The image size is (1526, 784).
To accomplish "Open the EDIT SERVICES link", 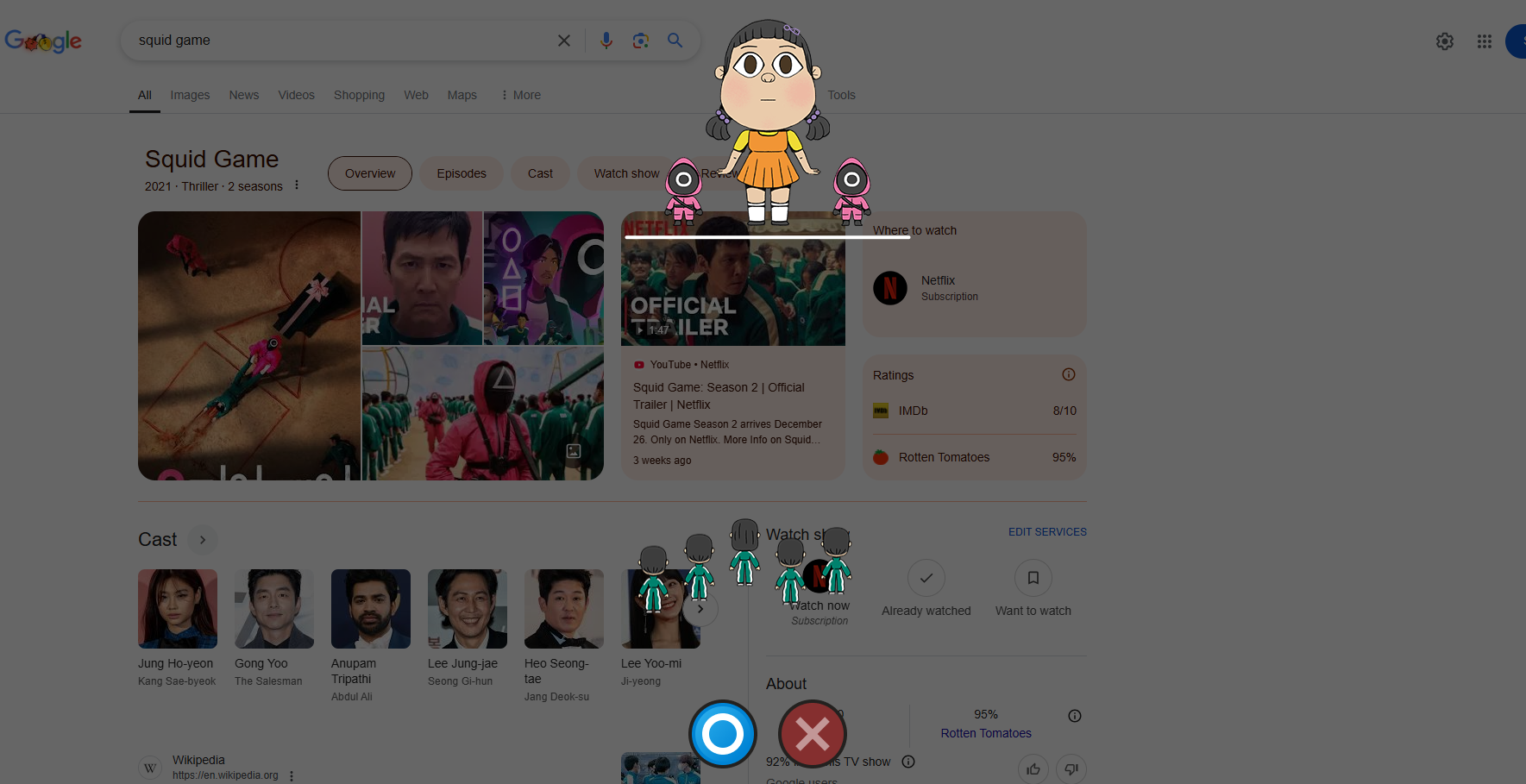I will (x=1047, y=532).
